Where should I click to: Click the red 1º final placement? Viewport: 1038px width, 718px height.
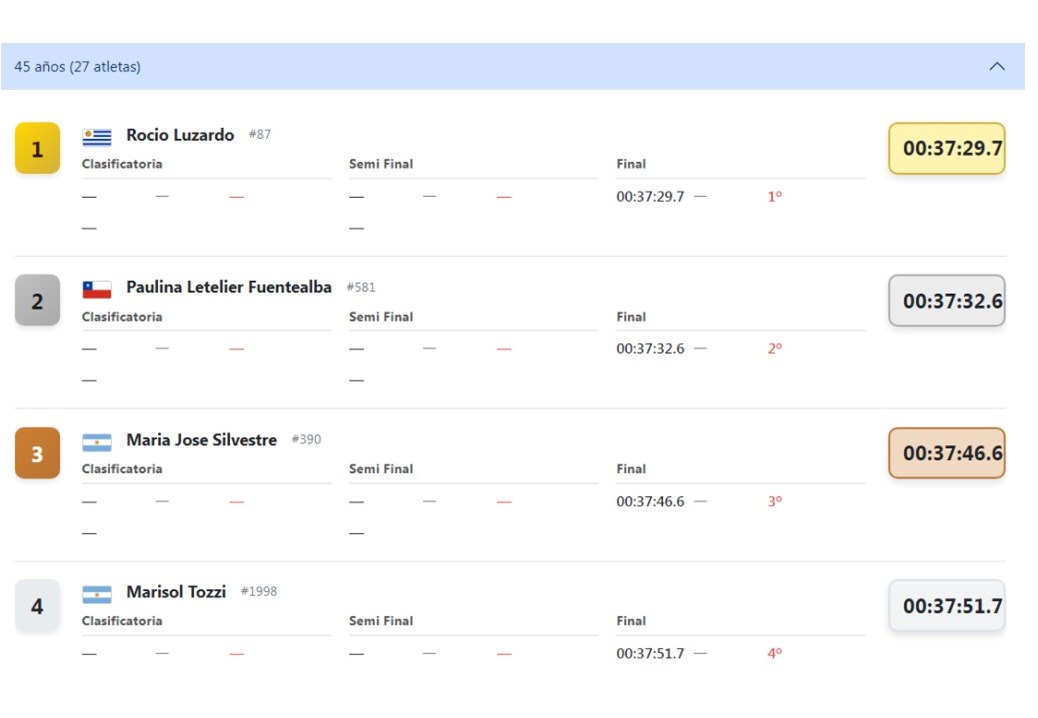coord(774,197)
